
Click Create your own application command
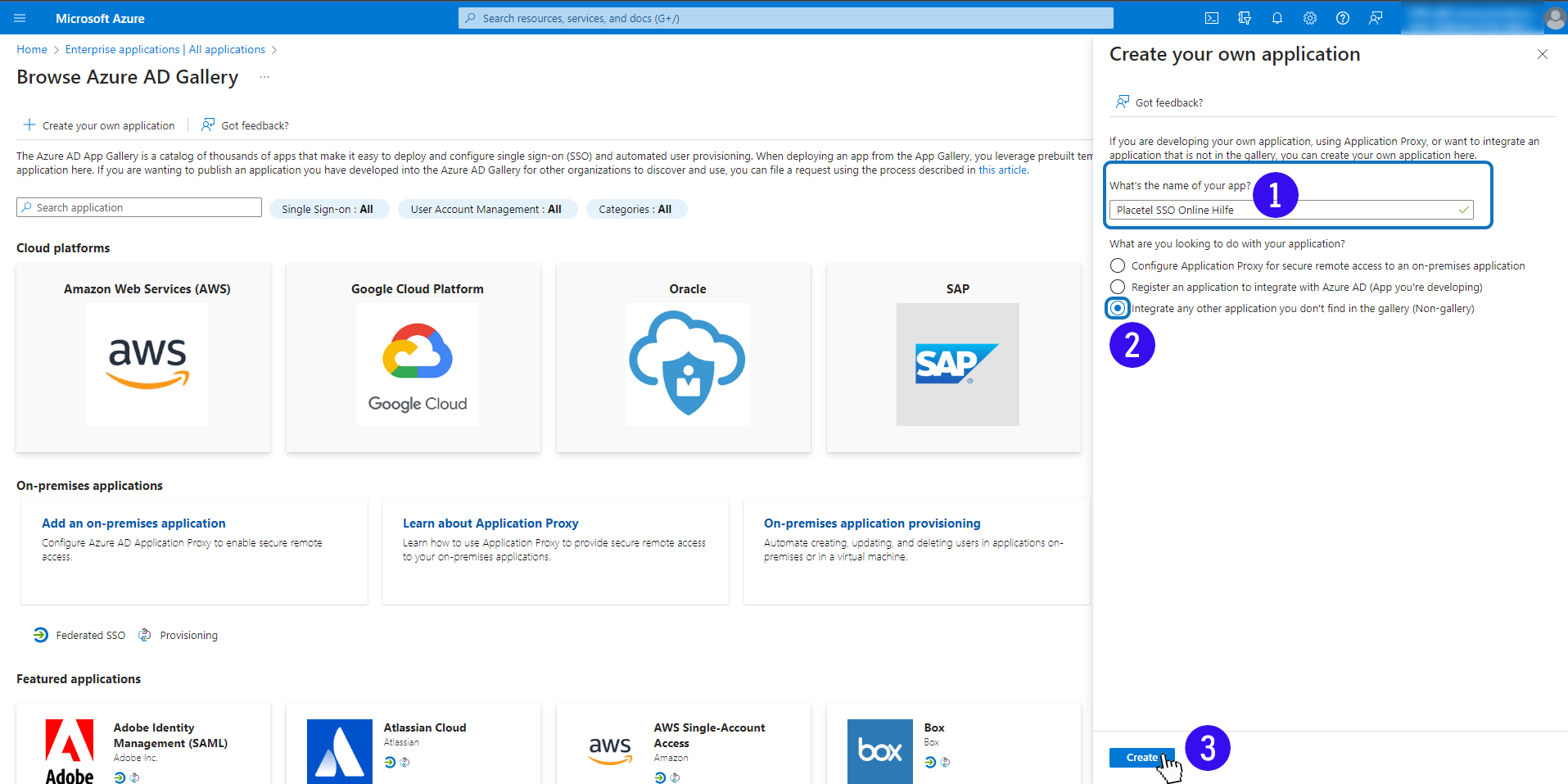point(99,125)
